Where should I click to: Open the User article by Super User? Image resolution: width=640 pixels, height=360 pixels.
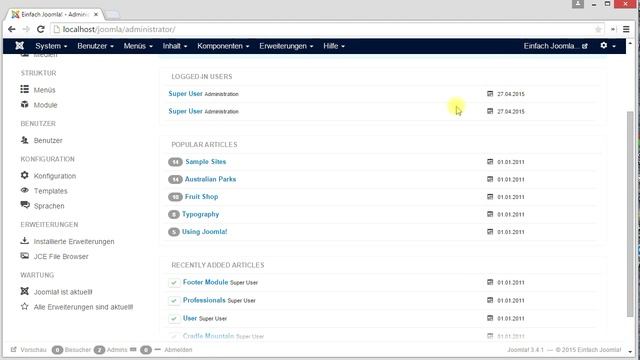click(190, 318)
